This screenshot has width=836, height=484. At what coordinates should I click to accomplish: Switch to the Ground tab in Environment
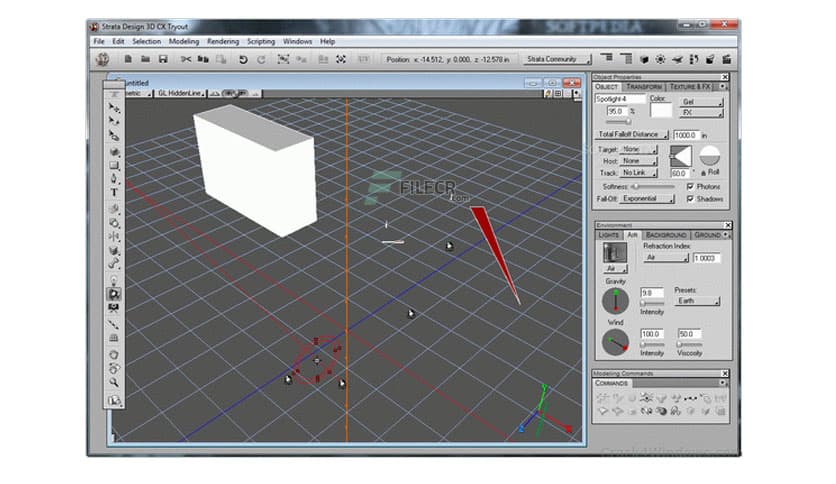tap(708, 235)
